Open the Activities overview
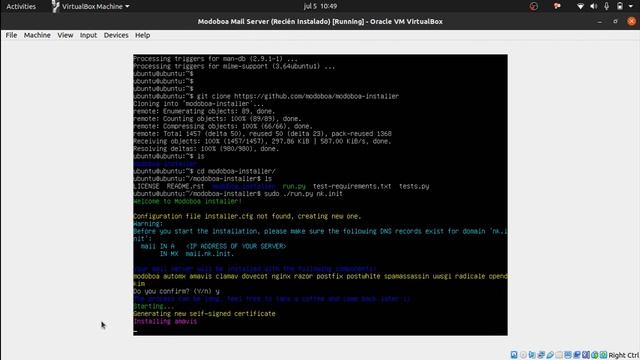640x360 pixels. pos(21,6)
